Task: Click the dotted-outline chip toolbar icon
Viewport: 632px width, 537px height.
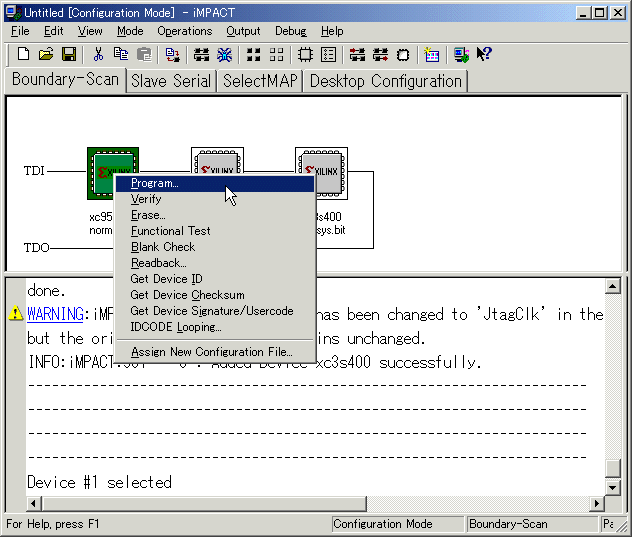Action: pyautogui.click(x=403, y=55)
